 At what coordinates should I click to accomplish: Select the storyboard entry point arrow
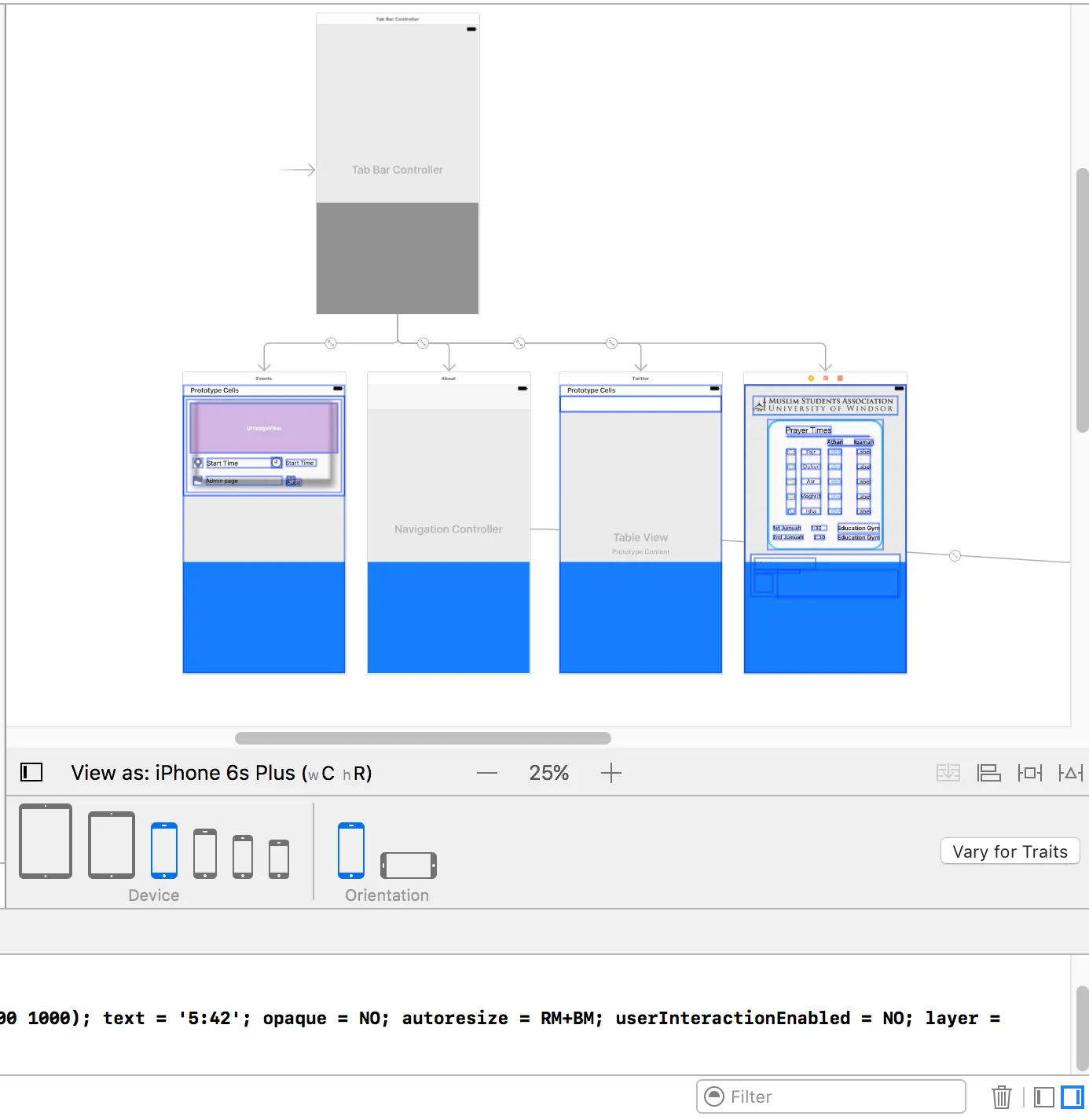point(297,170)
